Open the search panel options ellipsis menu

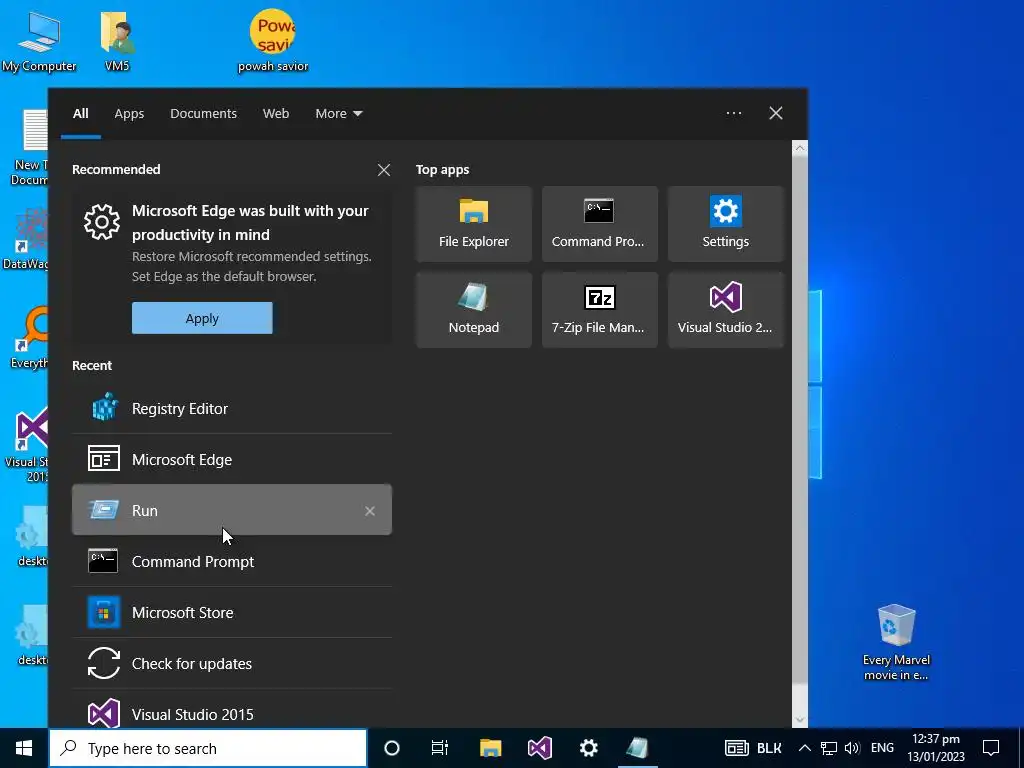point(734,113)
